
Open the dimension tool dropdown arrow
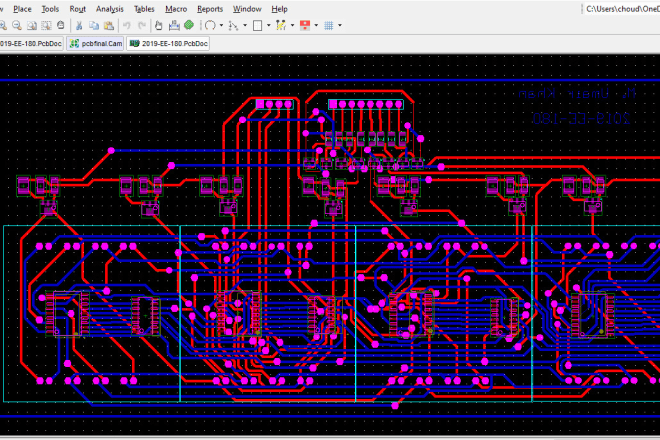pyautogui.click(x=245, y=26)
